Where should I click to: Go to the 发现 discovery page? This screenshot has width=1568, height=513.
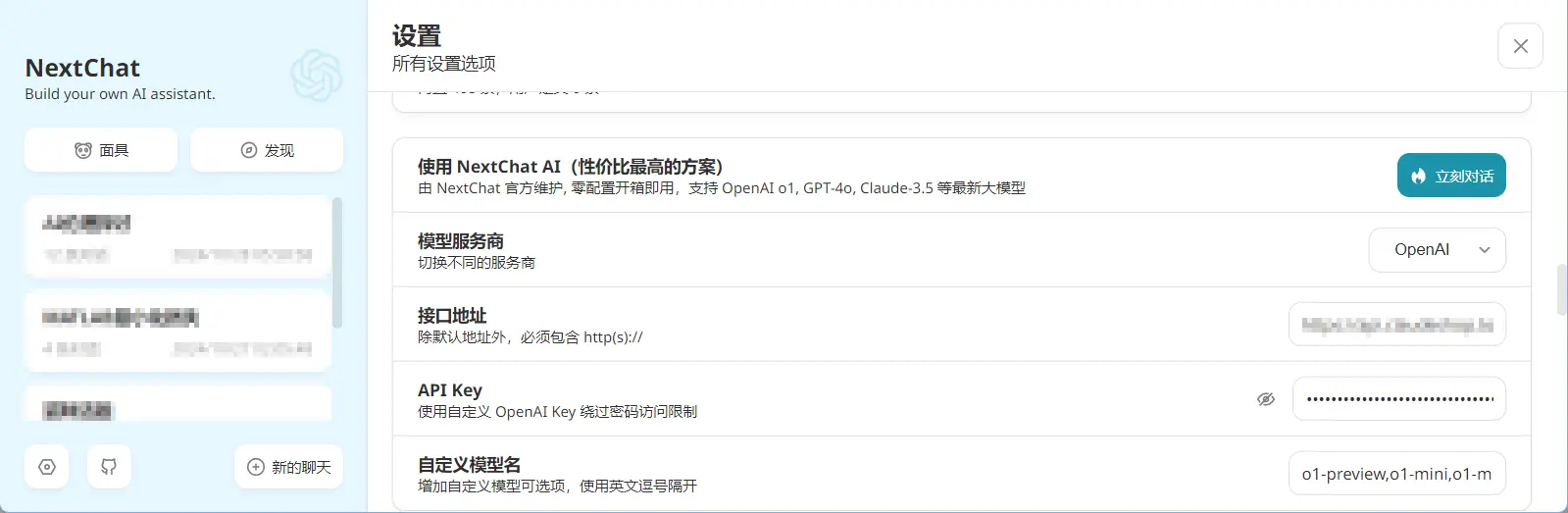click(x=267, y=150)
